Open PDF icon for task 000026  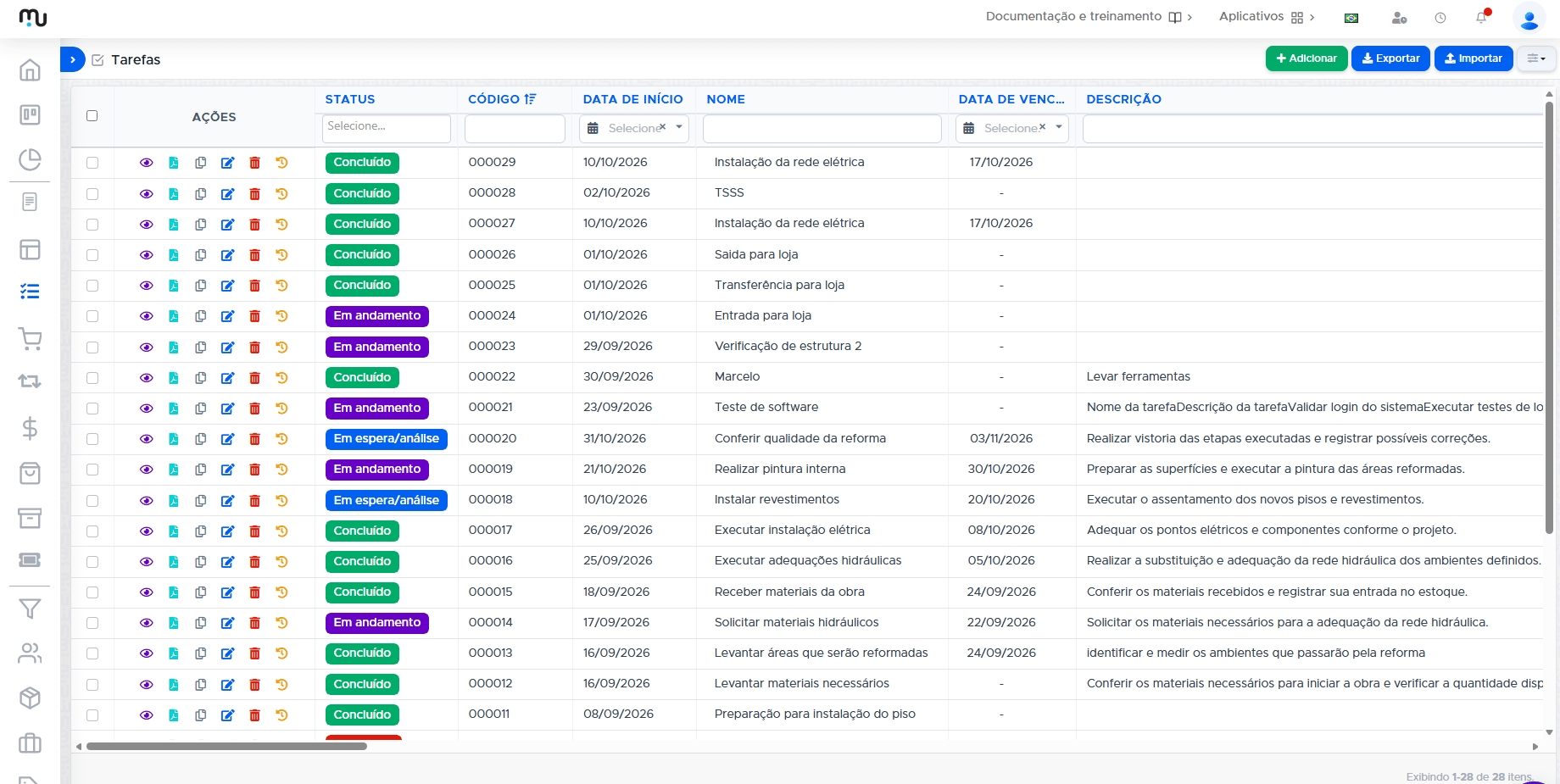[173, 254]
